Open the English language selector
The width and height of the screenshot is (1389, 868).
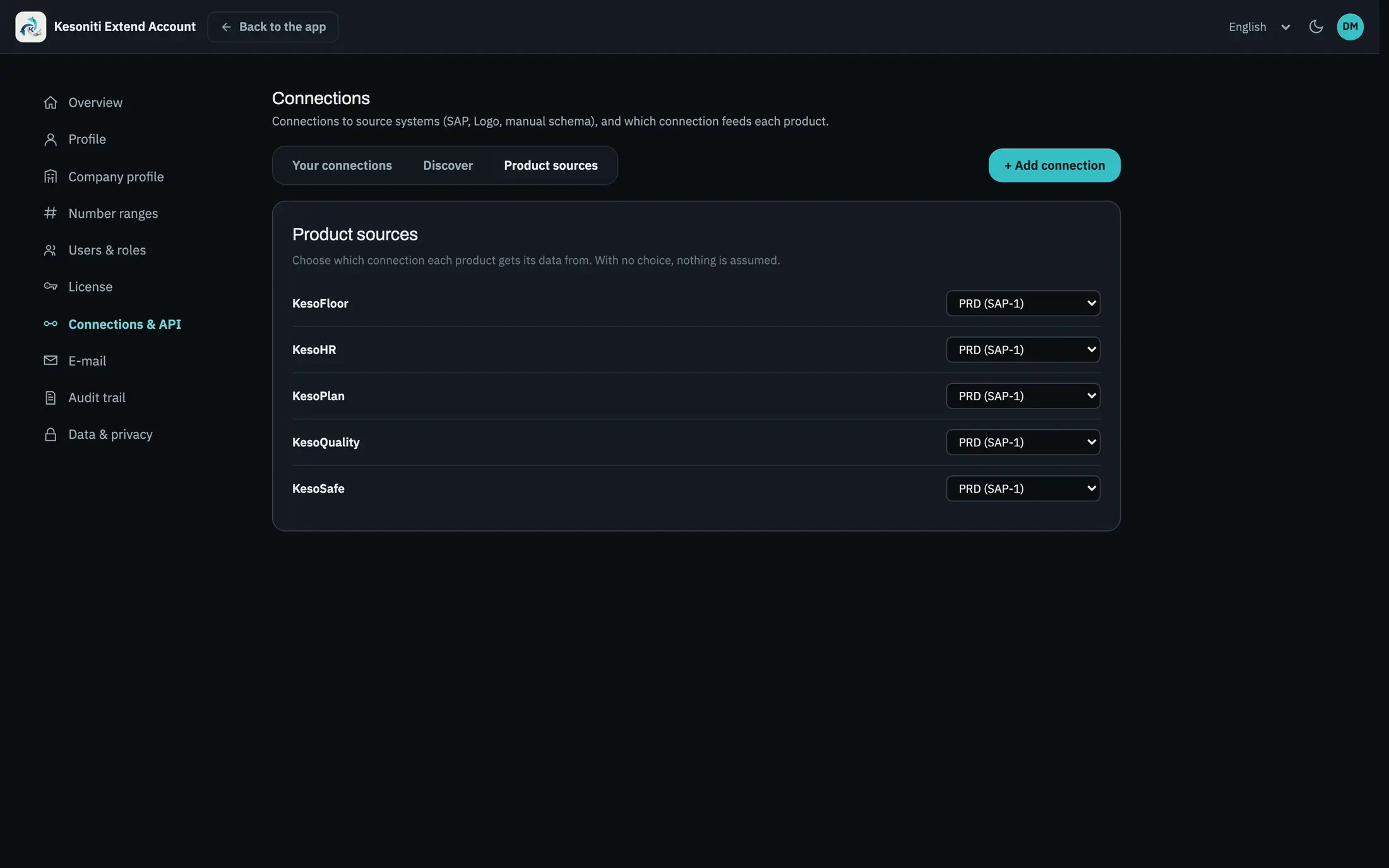1259,27
